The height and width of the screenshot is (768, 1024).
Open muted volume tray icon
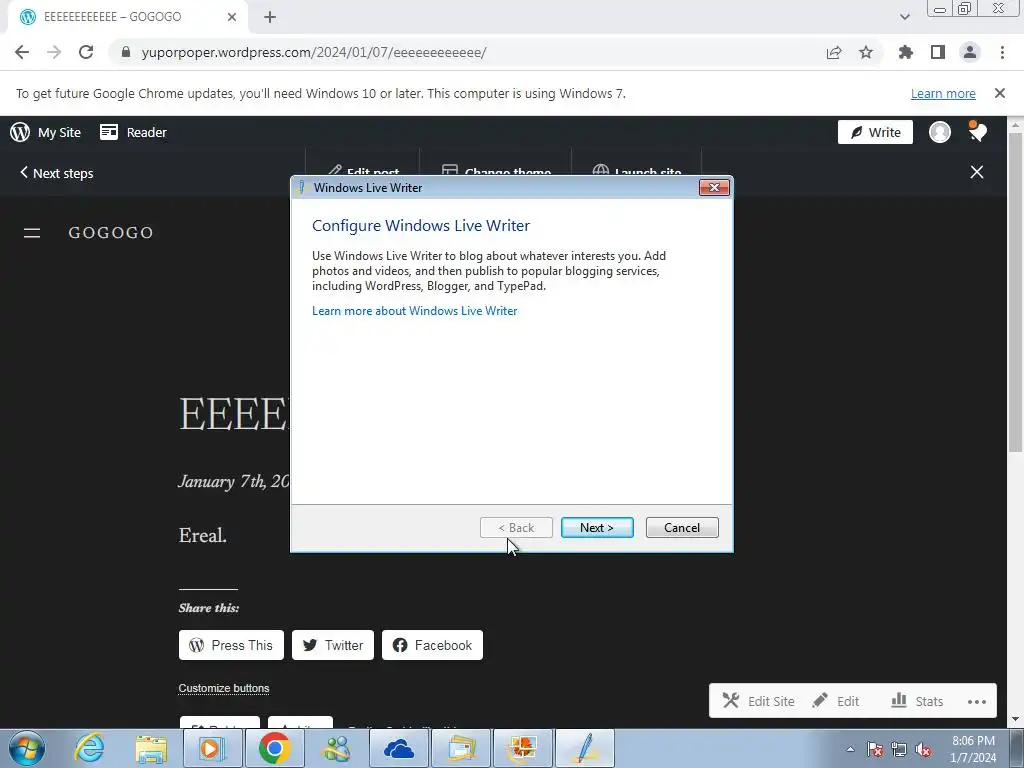923,749
